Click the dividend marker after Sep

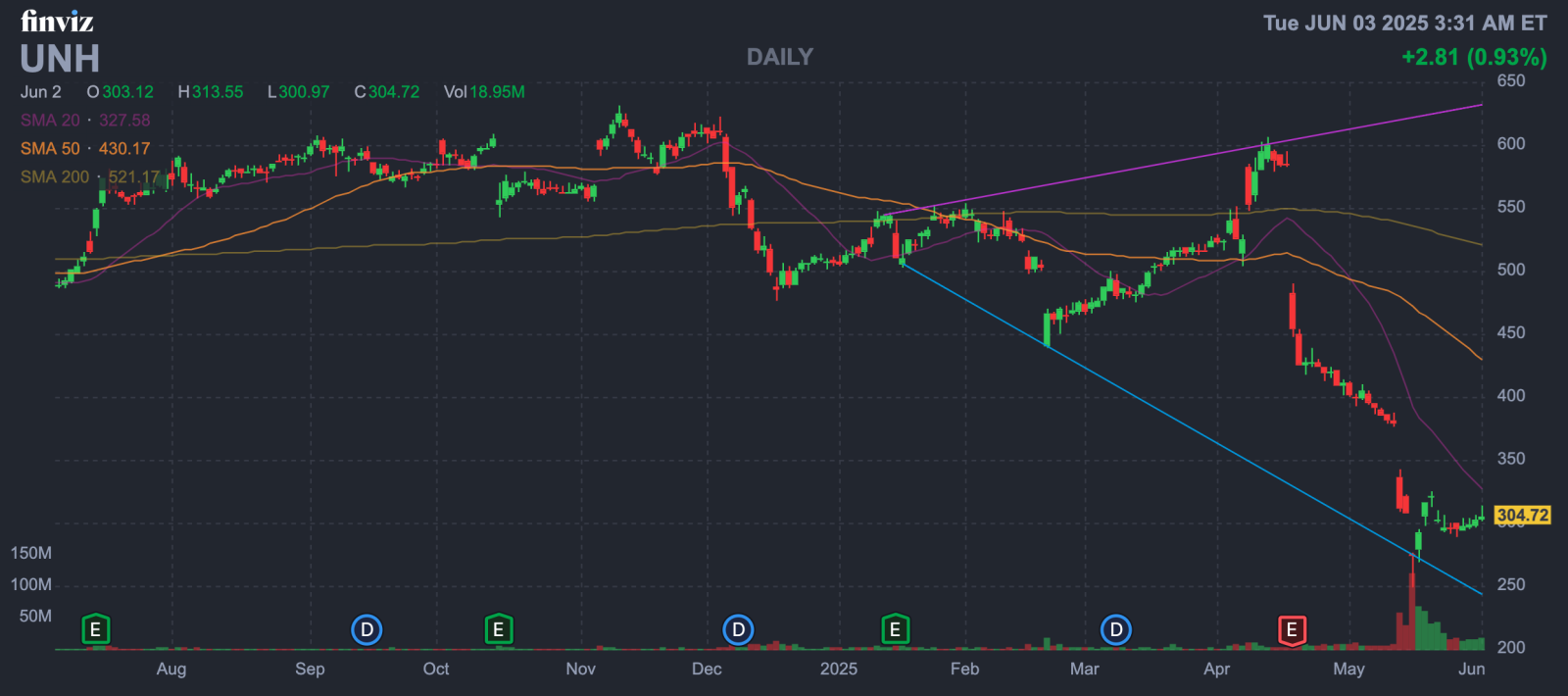(367, 629)
